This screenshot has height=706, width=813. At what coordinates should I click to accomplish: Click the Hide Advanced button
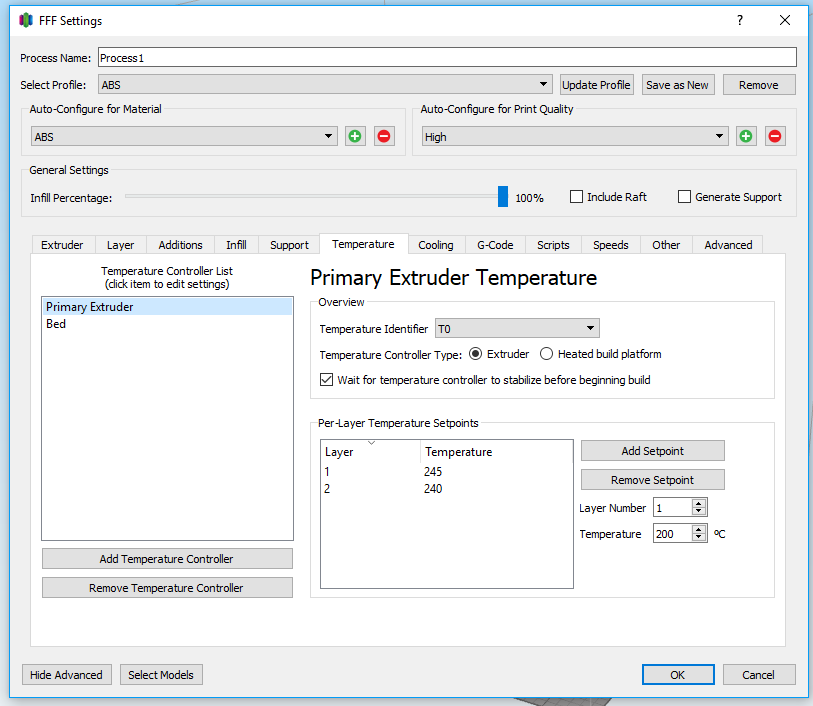point(67,675)
